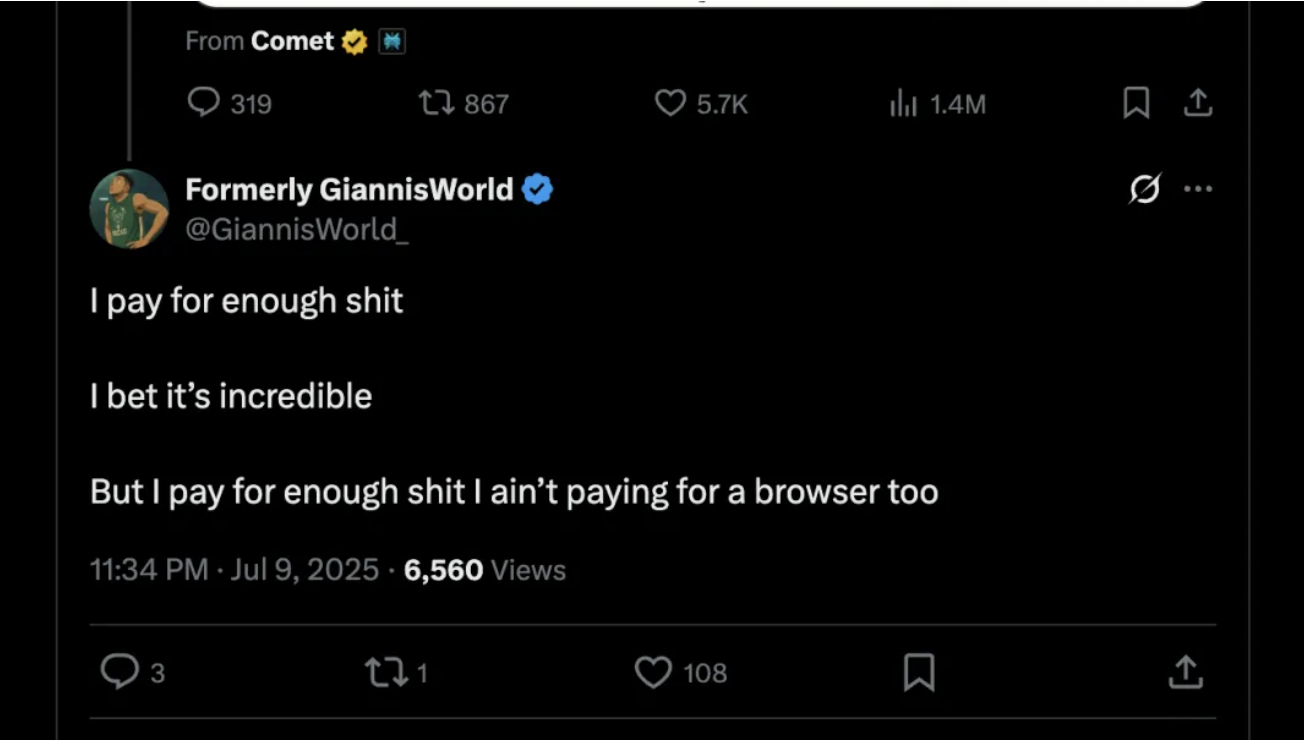Click the 11:34 PM Jul 9, 2025 timestamp

(234, 570)
